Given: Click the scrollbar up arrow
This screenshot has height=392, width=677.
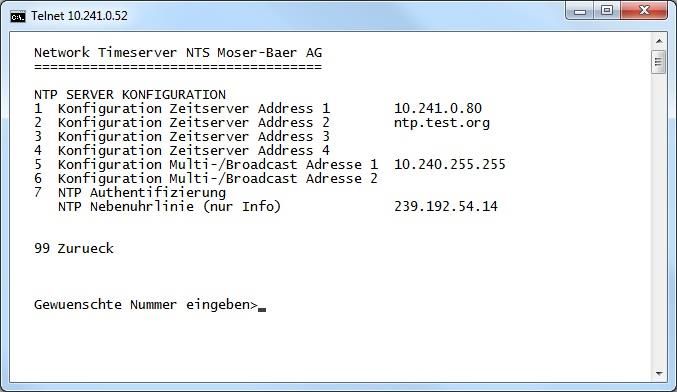Looking at the screenshot, I should tap(659, 41).
